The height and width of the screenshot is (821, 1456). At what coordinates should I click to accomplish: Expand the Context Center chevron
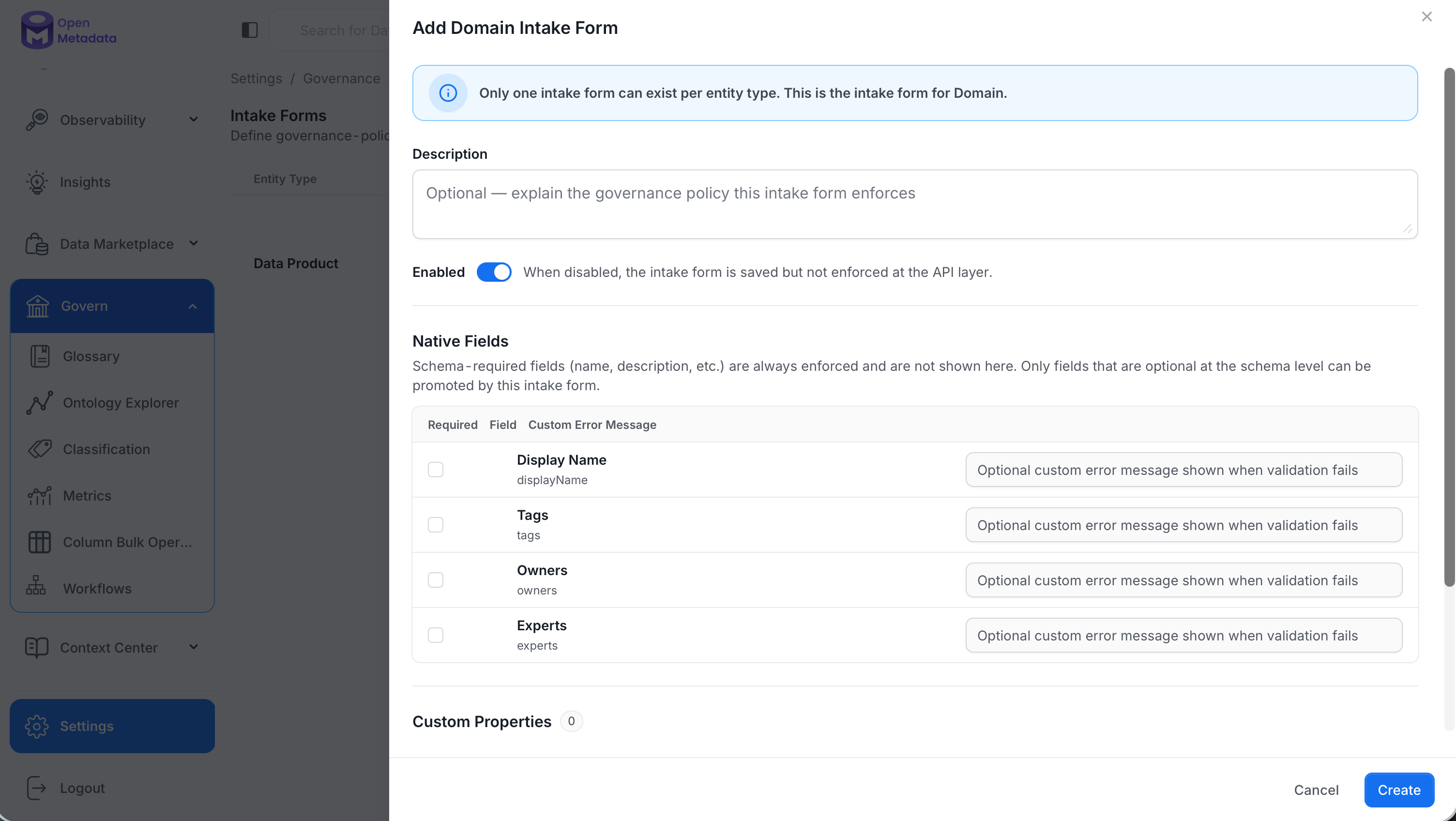pyautogui.click(x=193, y=647)
